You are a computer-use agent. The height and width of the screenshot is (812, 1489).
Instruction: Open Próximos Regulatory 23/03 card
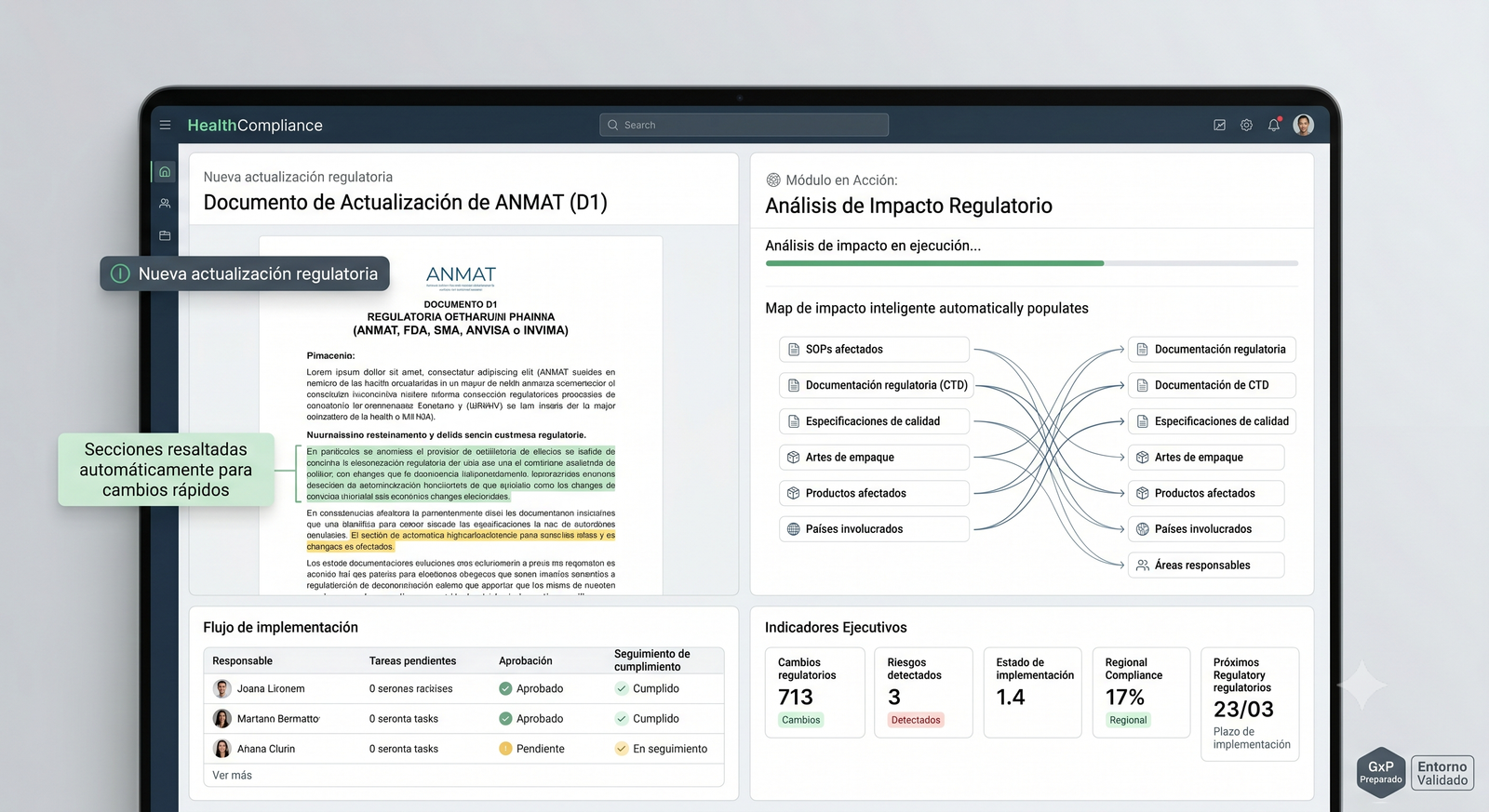tap(1250, 704)
